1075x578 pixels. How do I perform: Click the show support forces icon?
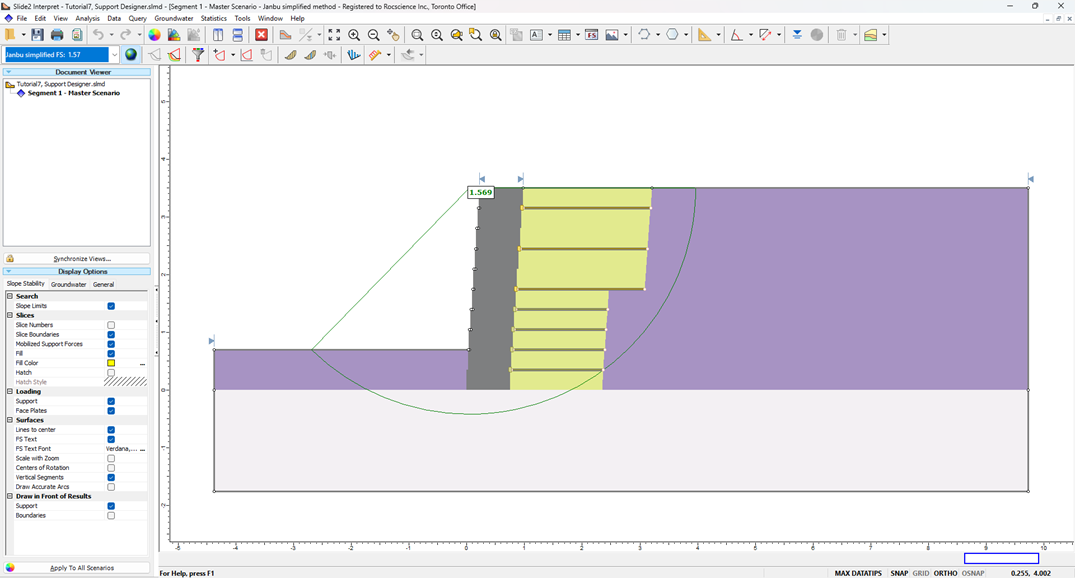point(354,55)
